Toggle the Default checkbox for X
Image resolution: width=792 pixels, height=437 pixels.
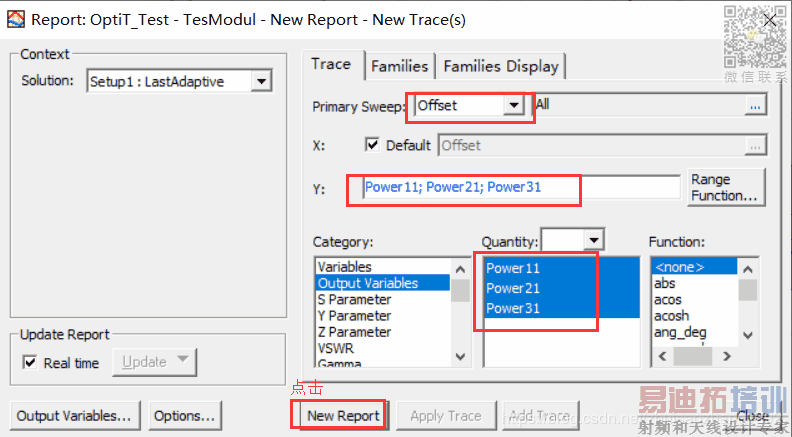click(375, 145)
